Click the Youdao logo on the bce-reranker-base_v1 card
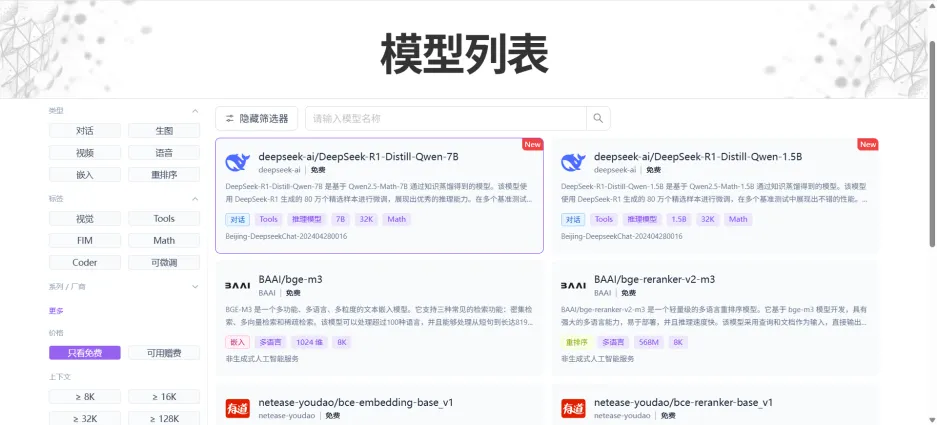The width and height of the screenshot is (937, 425). click(573, 408)
